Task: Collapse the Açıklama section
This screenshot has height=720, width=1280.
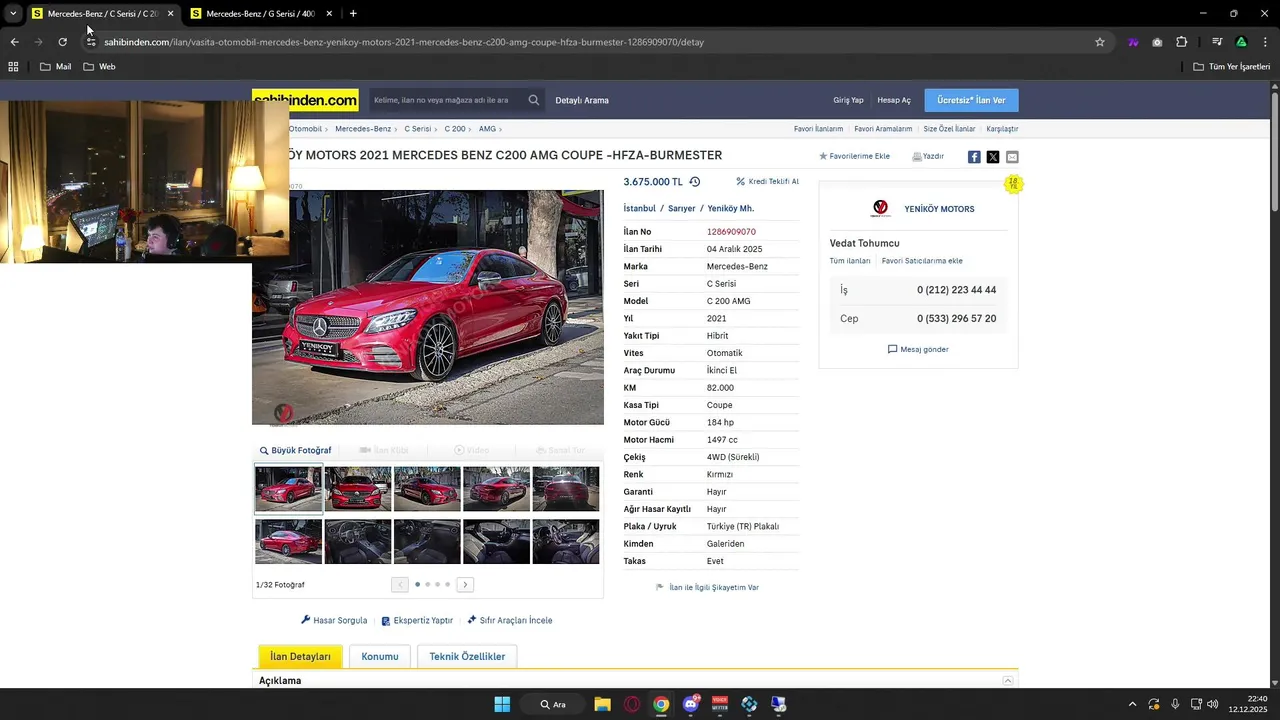Action: (x=1008, y=681)
